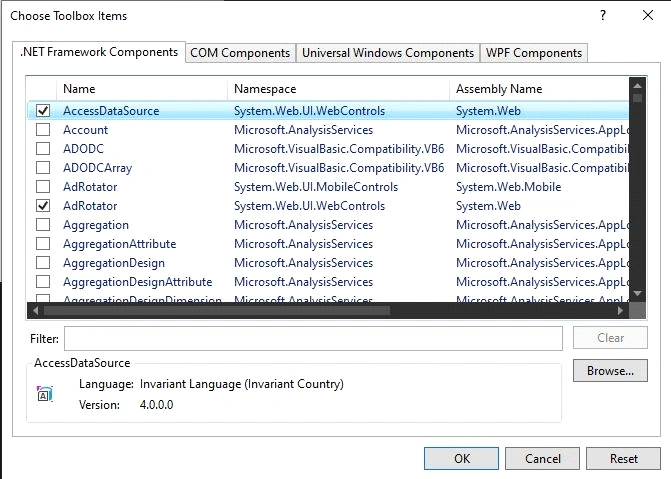The height and width of the screenshot is (479, 671).
Task: Enable the Account component checkbox
Action: point(43,130)
